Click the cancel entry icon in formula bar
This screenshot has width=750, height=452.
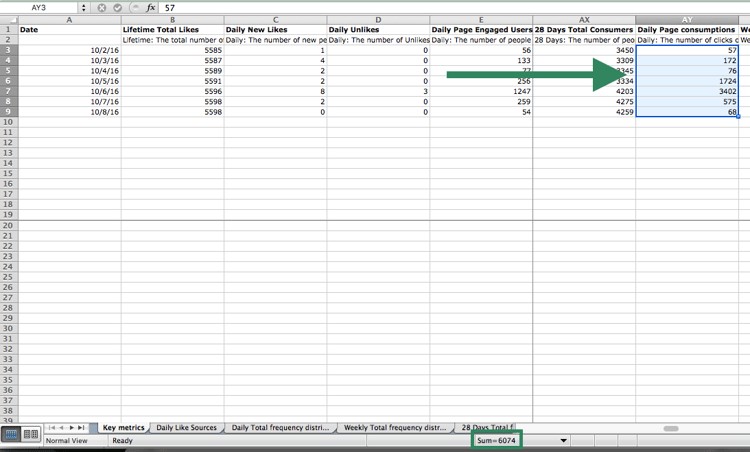click(x=102, y=7)
